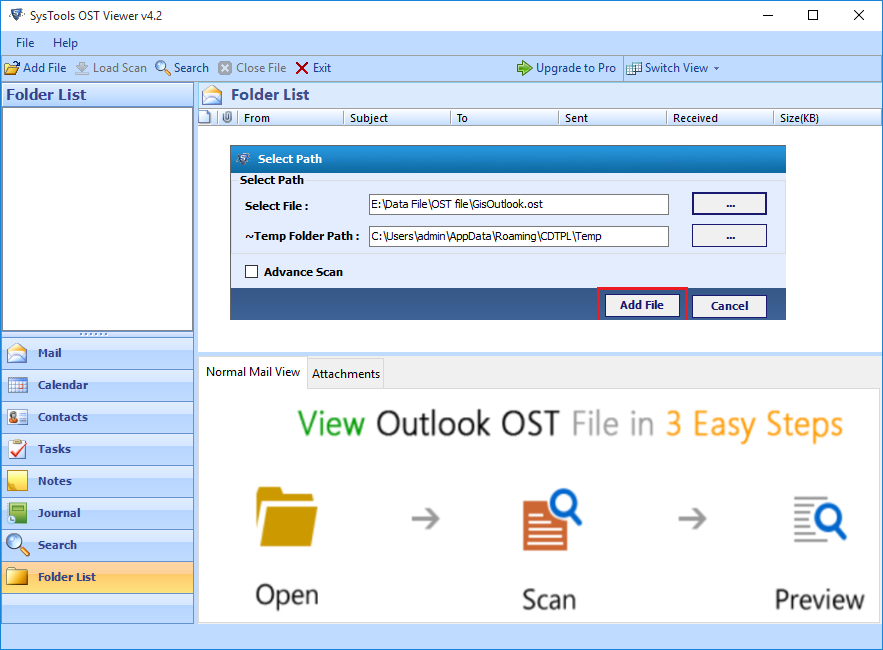
Task: Sort by the Received column header
Action: tap(720, 118)
